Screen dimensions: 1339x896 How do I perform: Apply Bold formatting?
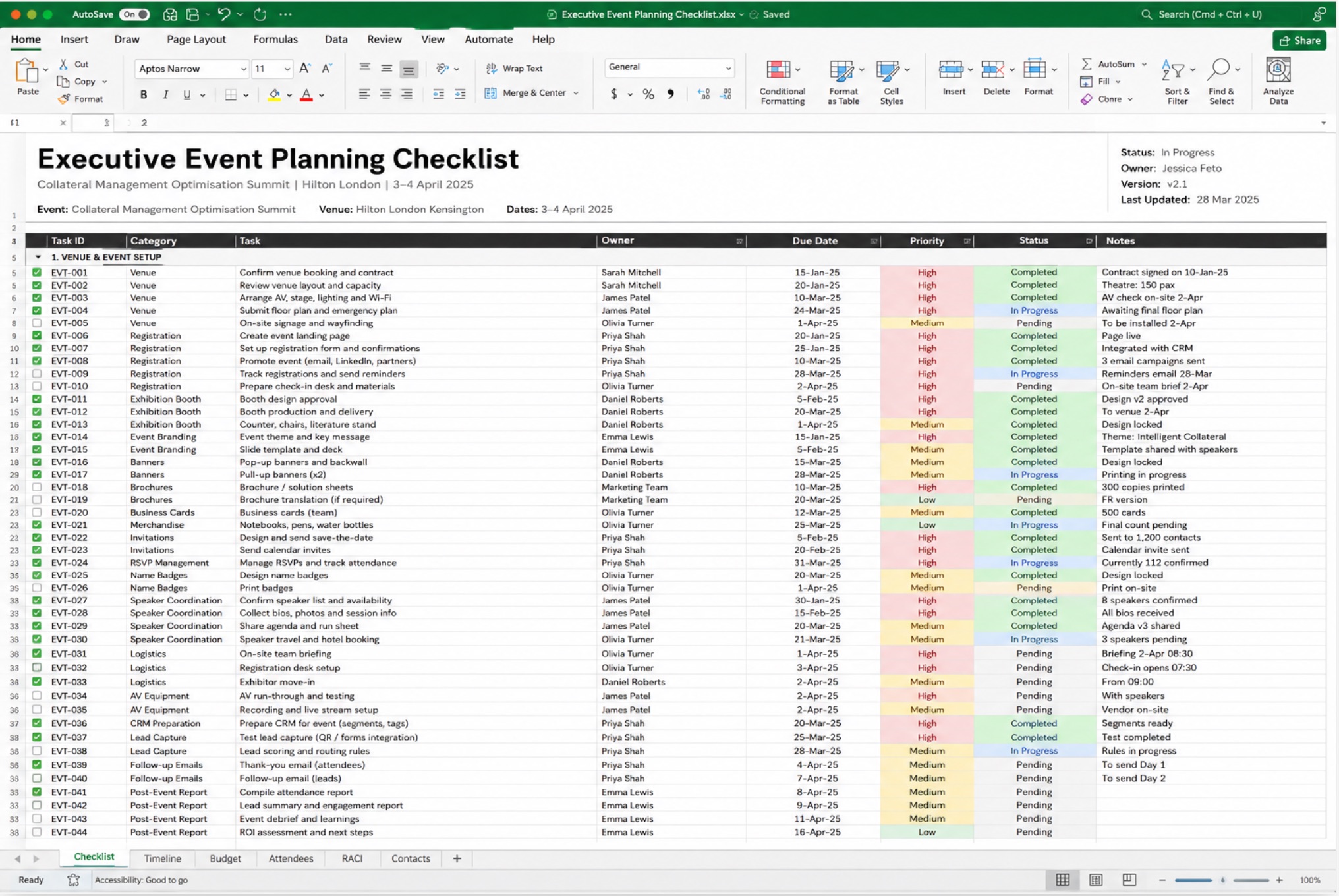[x=144, y=95]
